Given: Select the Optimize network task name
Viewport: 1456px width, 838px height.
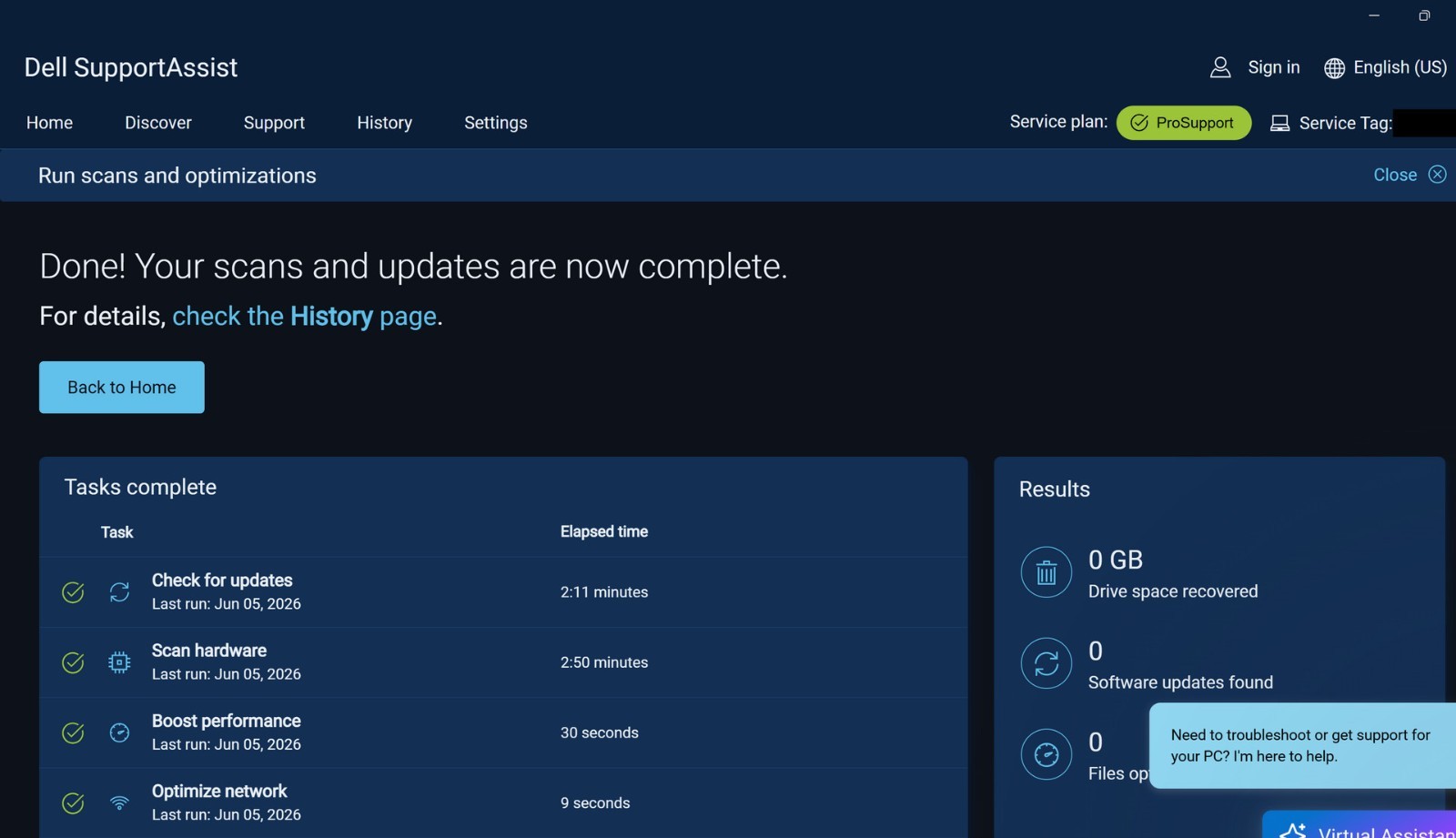Looking at the screenshot, I should 219,791.
